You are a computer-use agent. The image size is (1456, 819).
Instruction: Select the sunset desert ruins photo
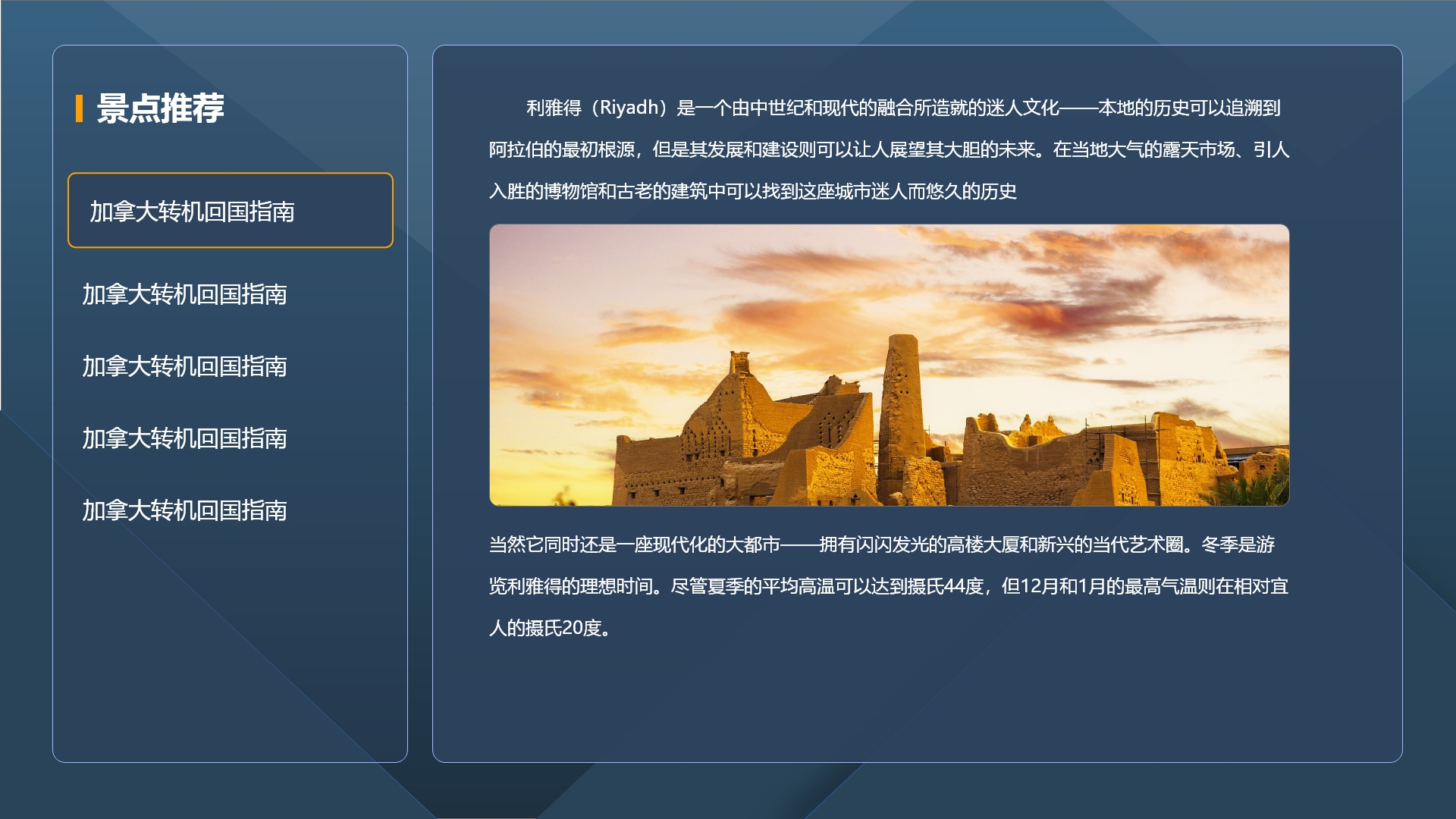point(889,365)
